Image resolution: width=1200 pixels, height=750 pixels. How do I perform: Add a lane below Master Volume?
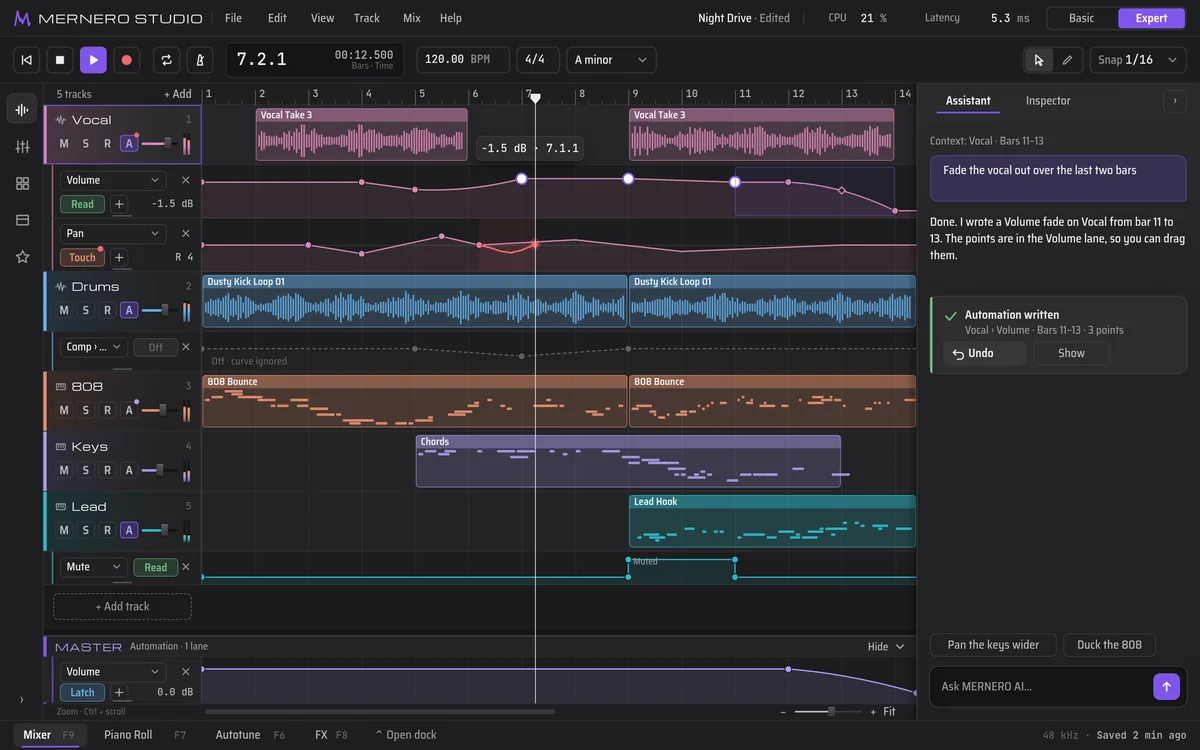tap(119, 692)
